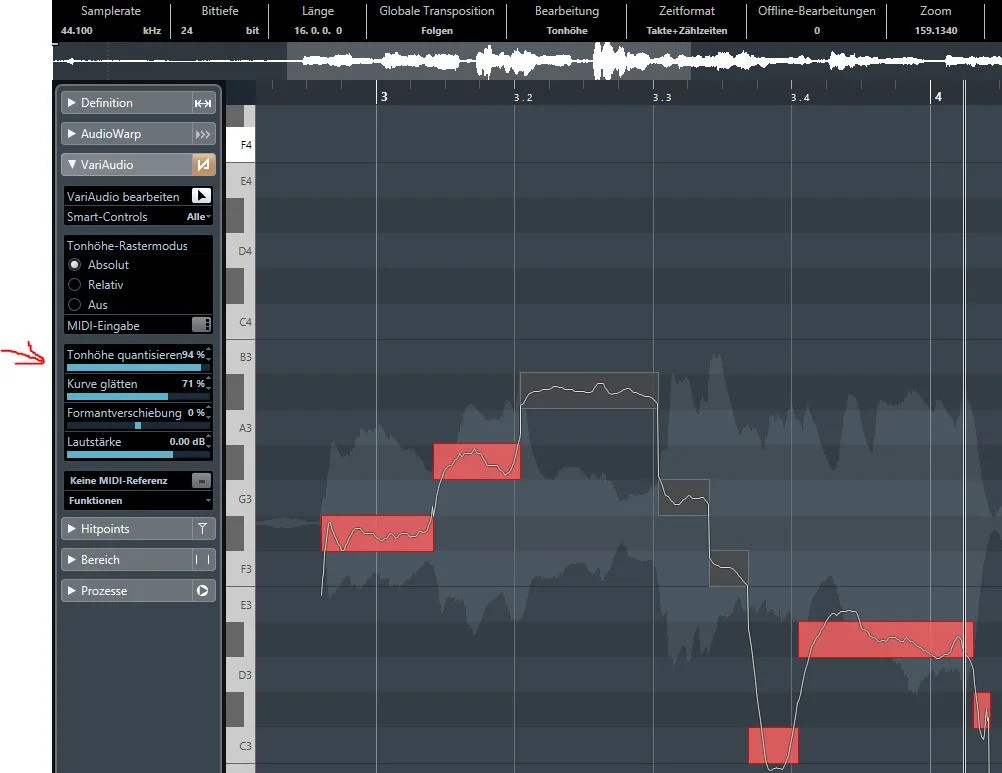Select the Absolut raster mode

pos(75,264)
